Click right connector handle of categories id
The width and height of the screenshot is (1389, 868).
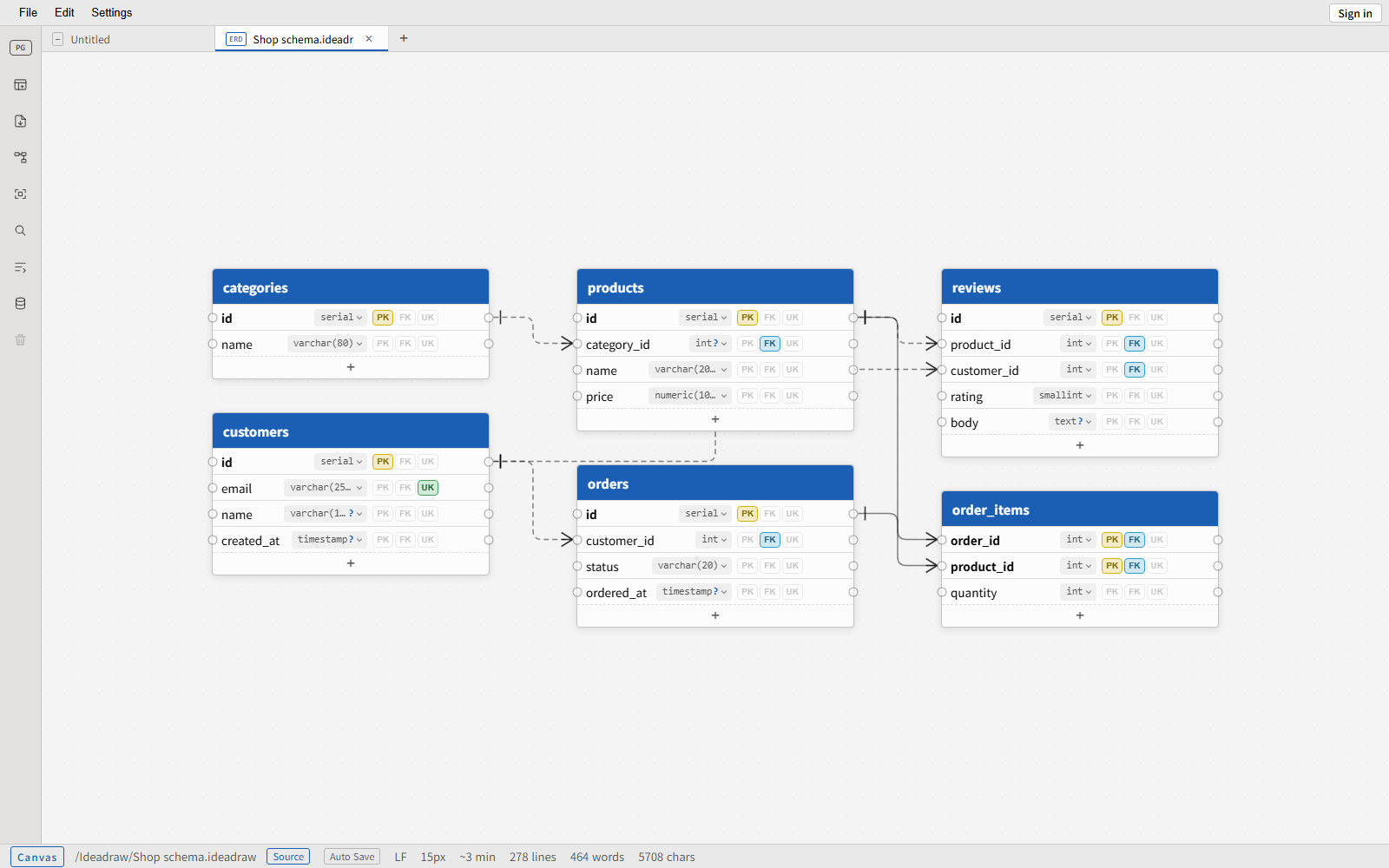tap(489, 318)
